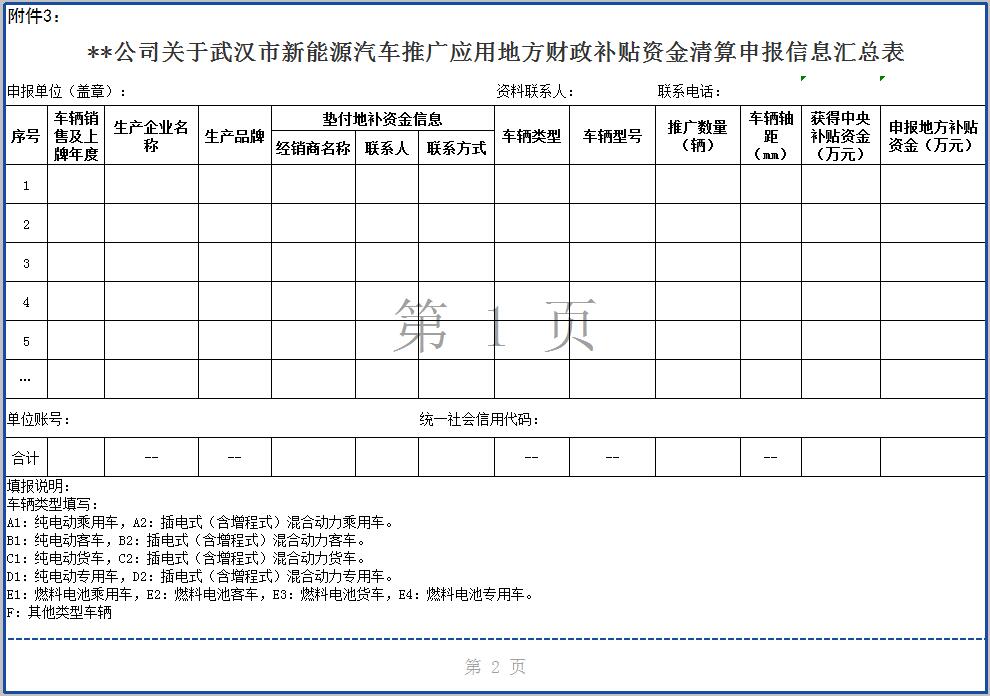Image resolution: width=990 pixels, height=696 pixels.
Task: Click the 经销商名称 sub-header cell
Action: pos(313,148)
